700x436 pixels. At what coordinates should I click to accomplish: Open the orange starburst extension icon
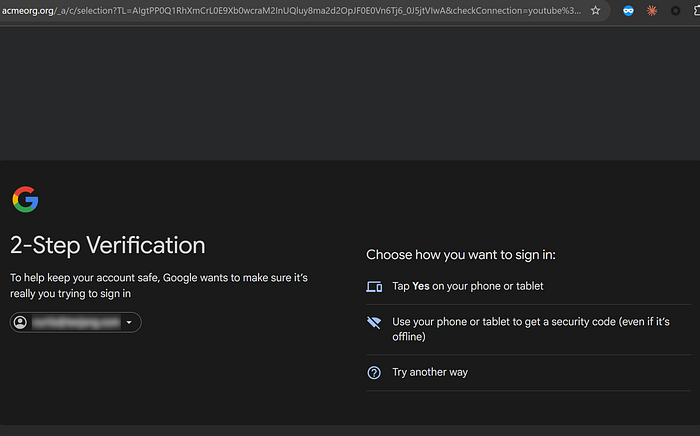click(x=652, y=11)
